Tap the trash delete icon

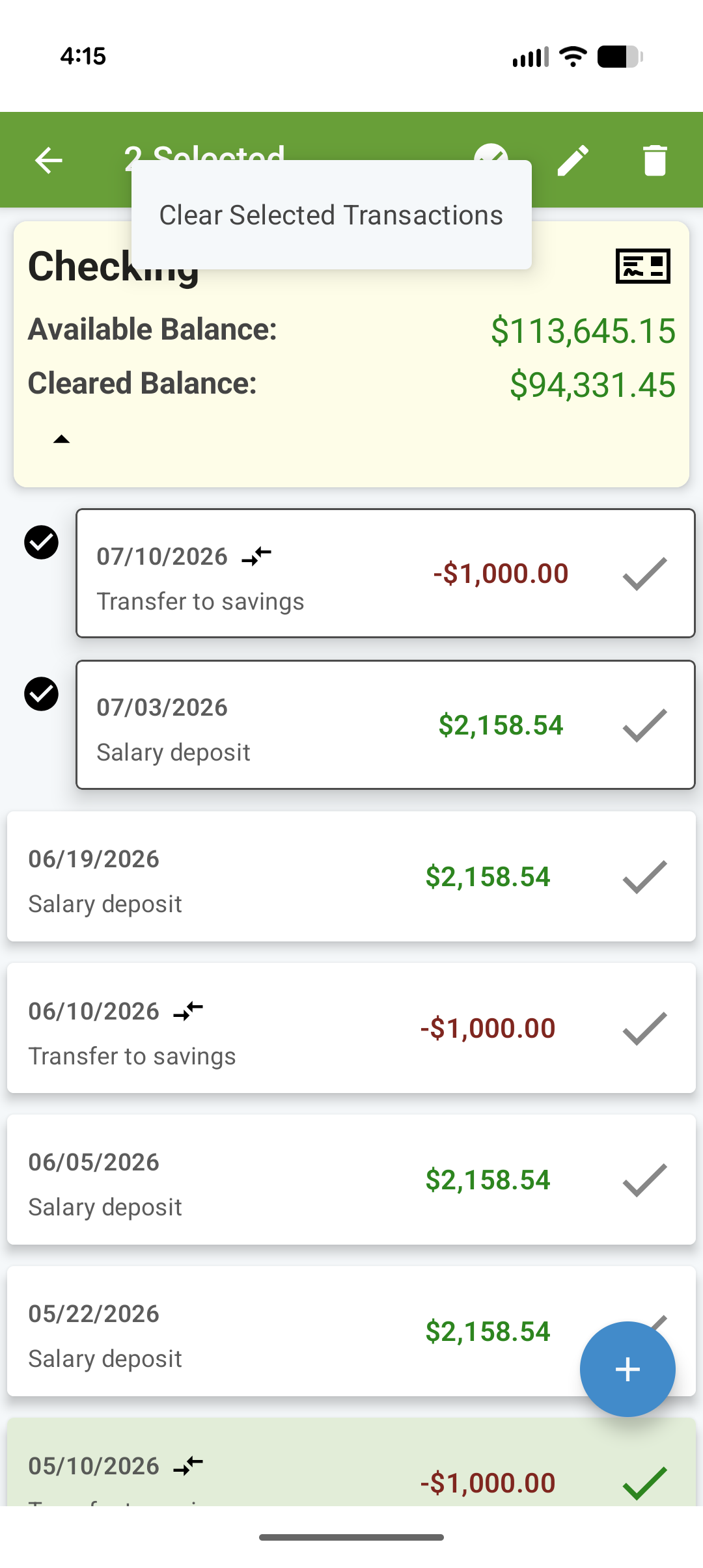pos(655,160)
